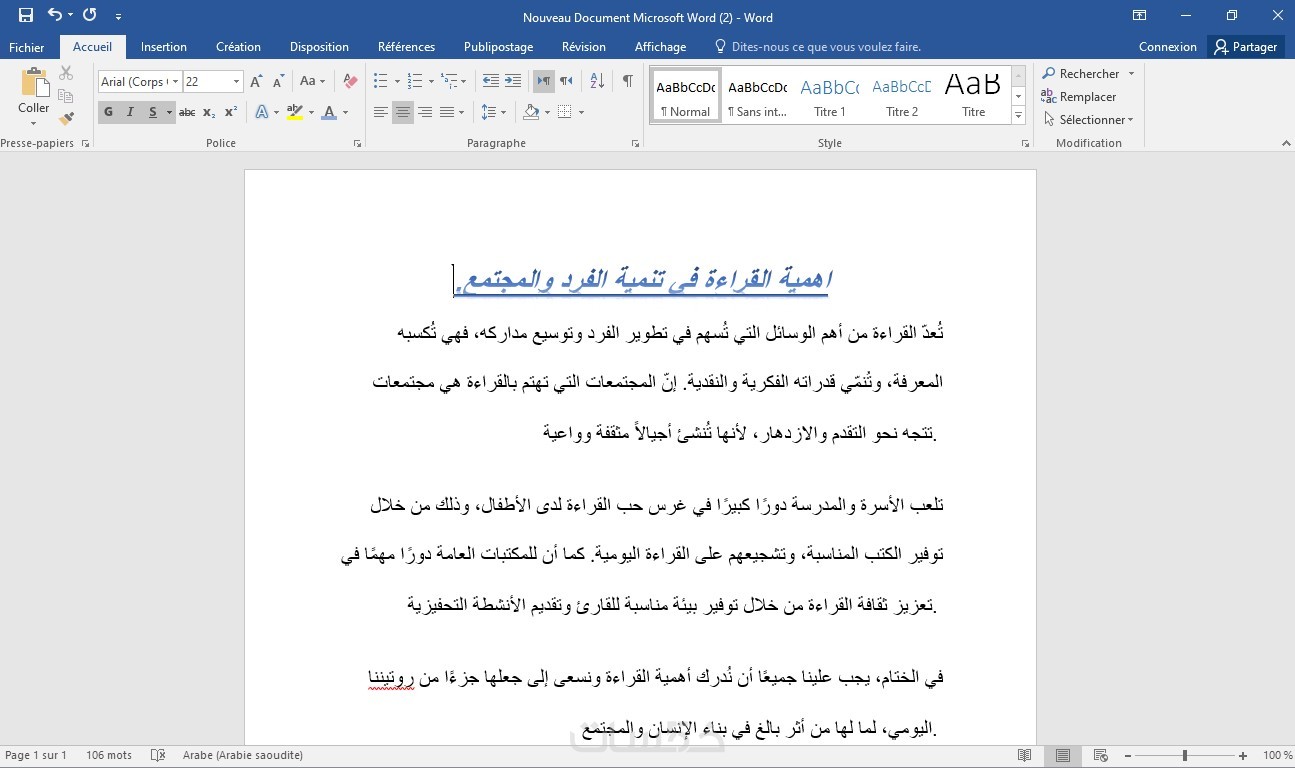This screenshot has height=768, width=1295.
Task: Toggle justify alignment
Action: click(447, 112)
